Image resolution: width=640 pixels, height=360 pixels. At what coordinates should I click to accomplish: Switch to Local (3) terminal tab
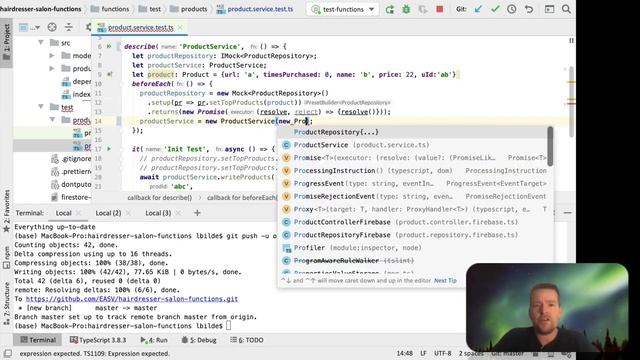click(158, 213)
